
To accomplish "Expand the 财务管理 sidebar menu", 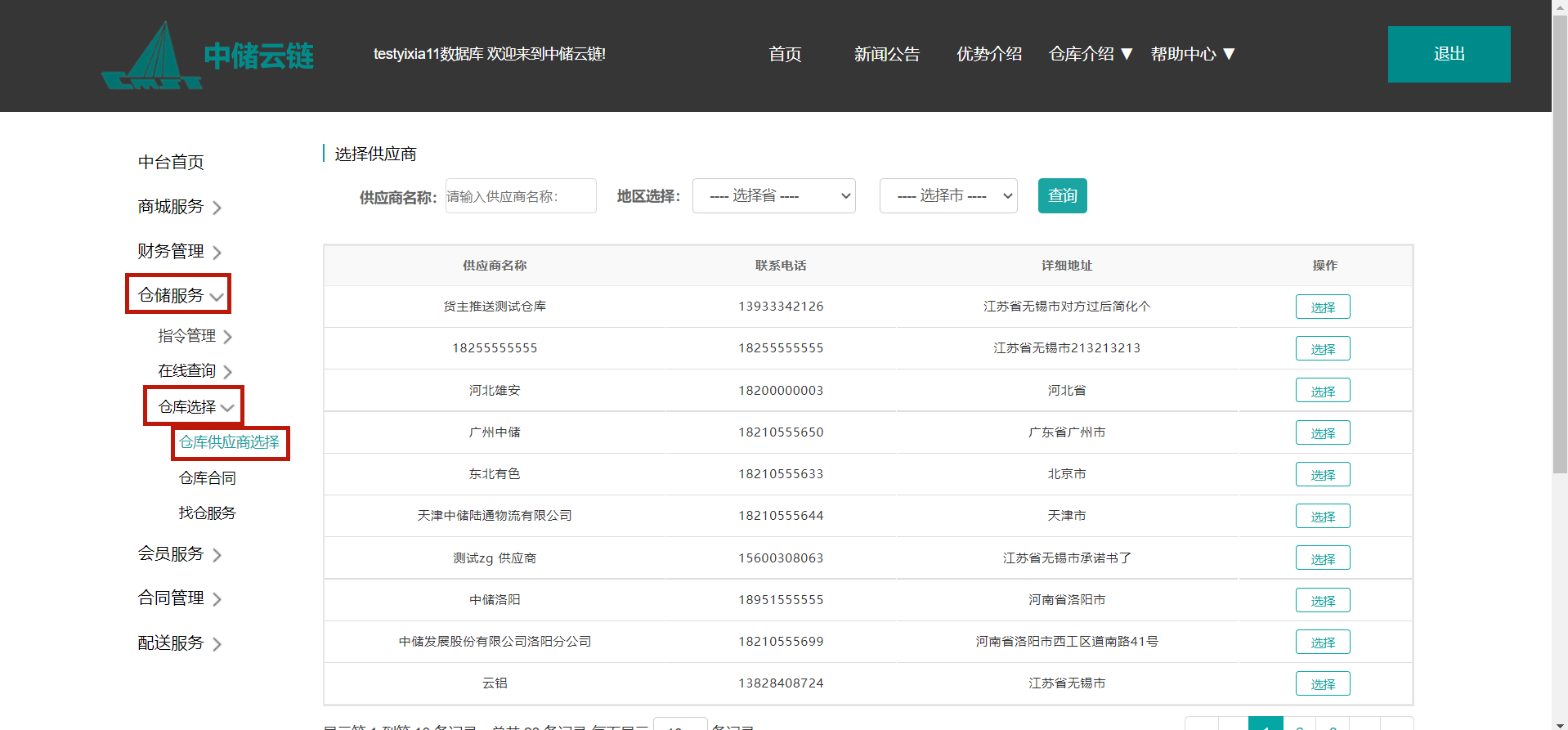I will (179, 252).
